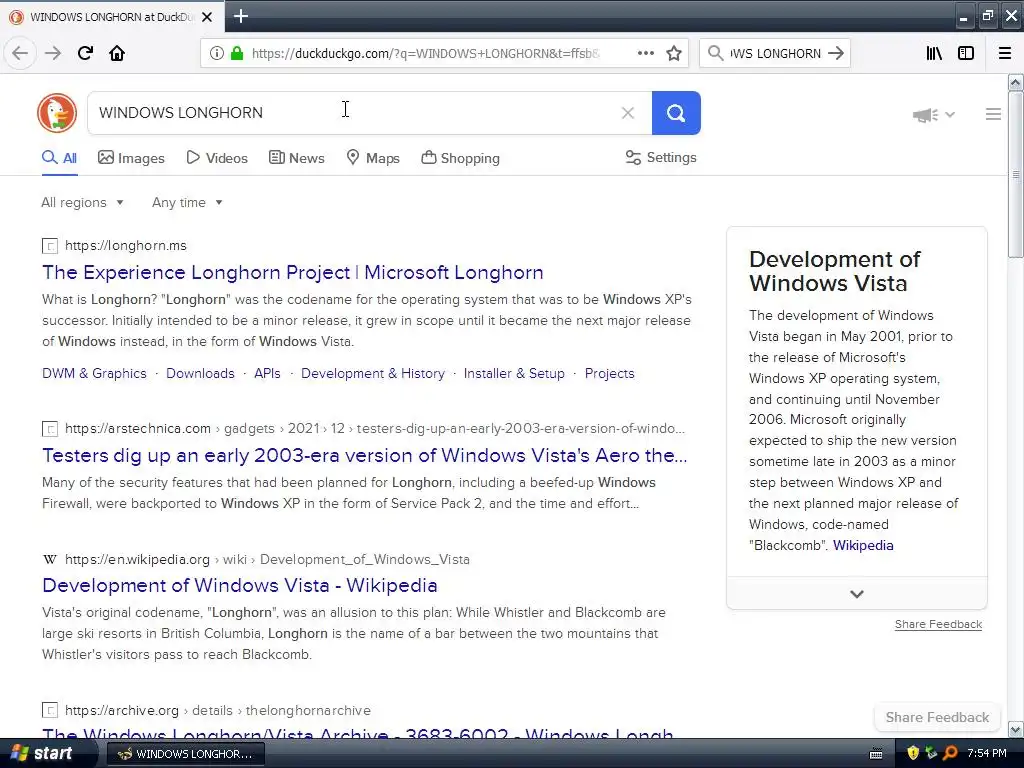Open DuckDuckGo side menu hamburger
The image size is (1024, 768).
(x=993, y=114)
